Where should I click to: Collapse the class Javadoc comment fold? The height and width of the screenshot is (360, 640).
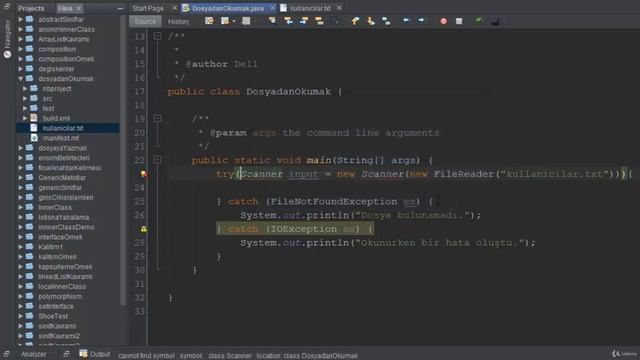[158, 36]
